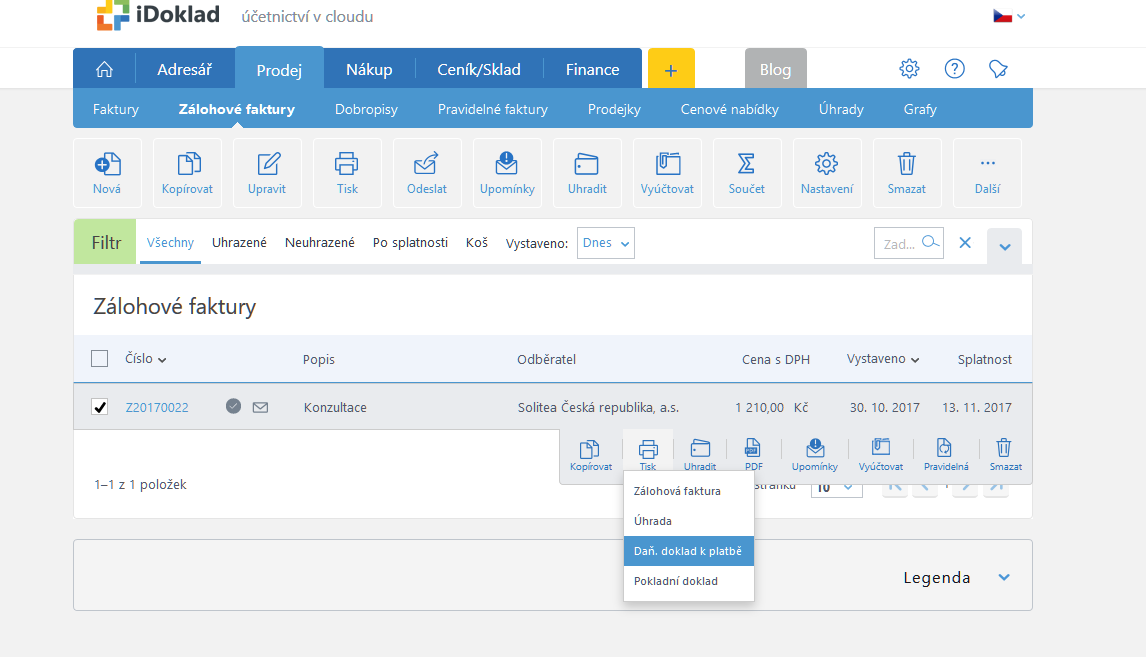Click the Kopírovat icon in the top toolbar

[x=188, y=173]
